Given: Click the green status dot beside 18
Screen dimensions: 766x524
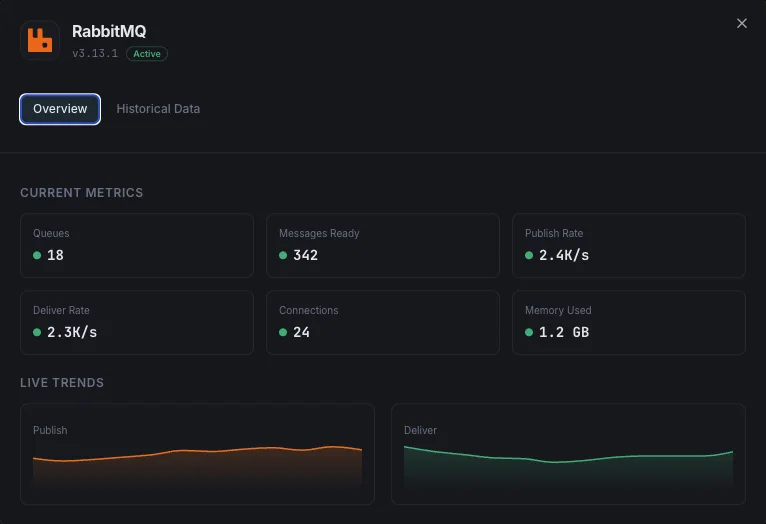Looking at the screenshot, I should 37,255.
